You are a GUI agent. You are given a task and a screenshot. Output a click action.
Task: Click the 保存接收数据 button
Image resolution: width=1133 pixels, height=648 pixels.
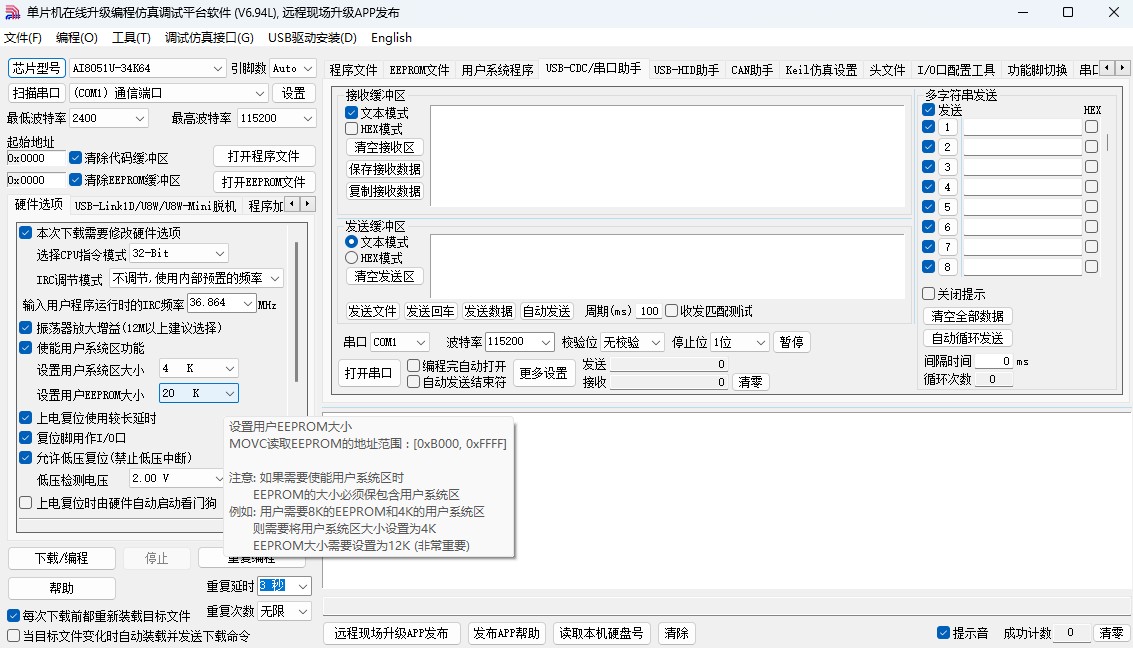pyautogui.click(x=384, y=169)
